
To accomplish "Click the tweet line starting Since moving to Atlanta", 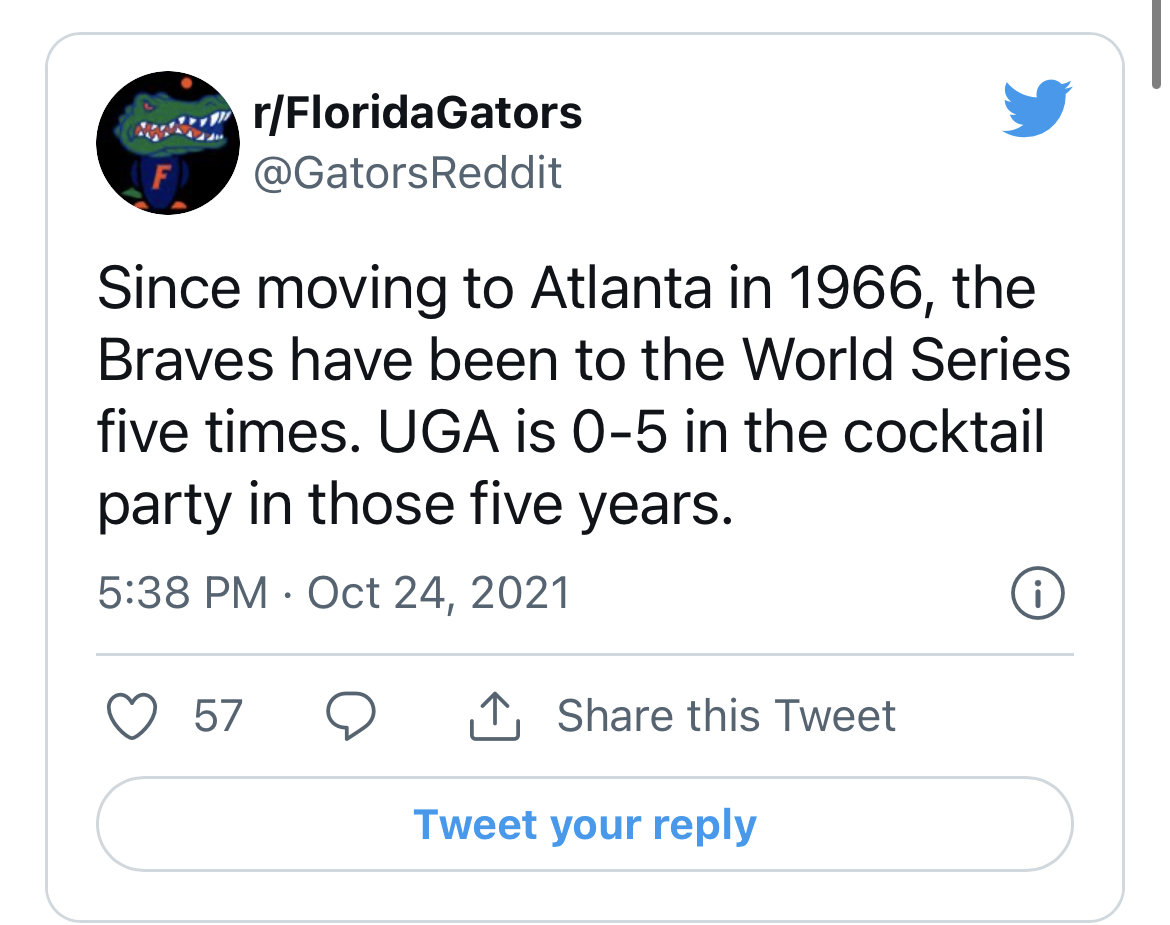I will coord(566,289).
